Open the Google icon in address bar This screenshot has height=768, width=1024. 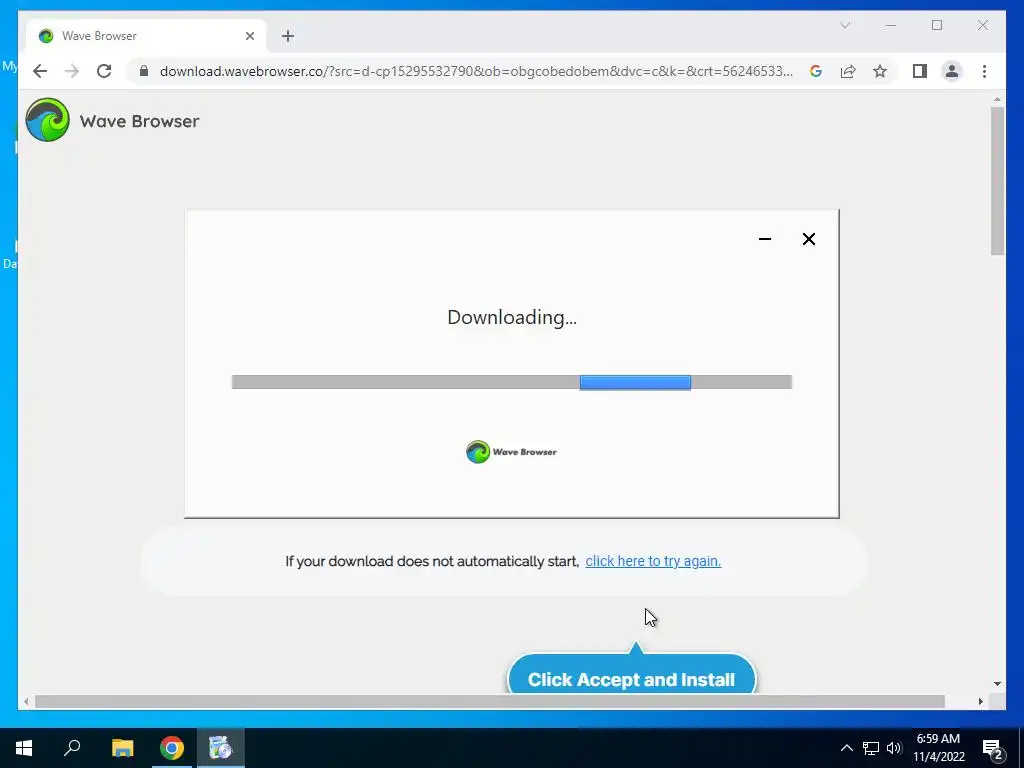(x=816, y=71)
